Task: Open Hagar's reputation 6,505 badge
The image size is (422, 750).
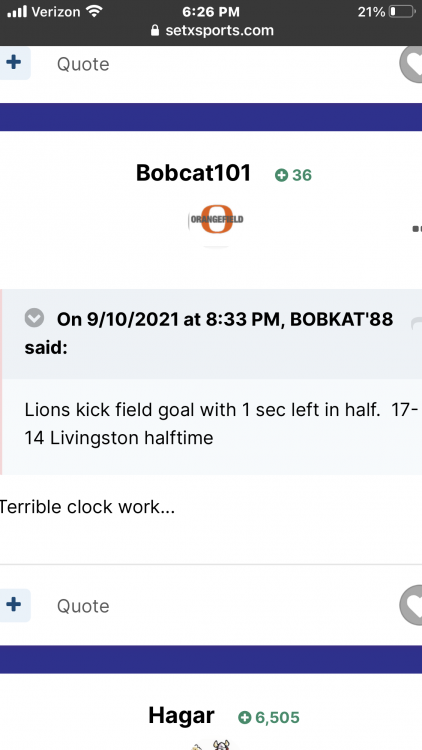Action: (269, 717)
